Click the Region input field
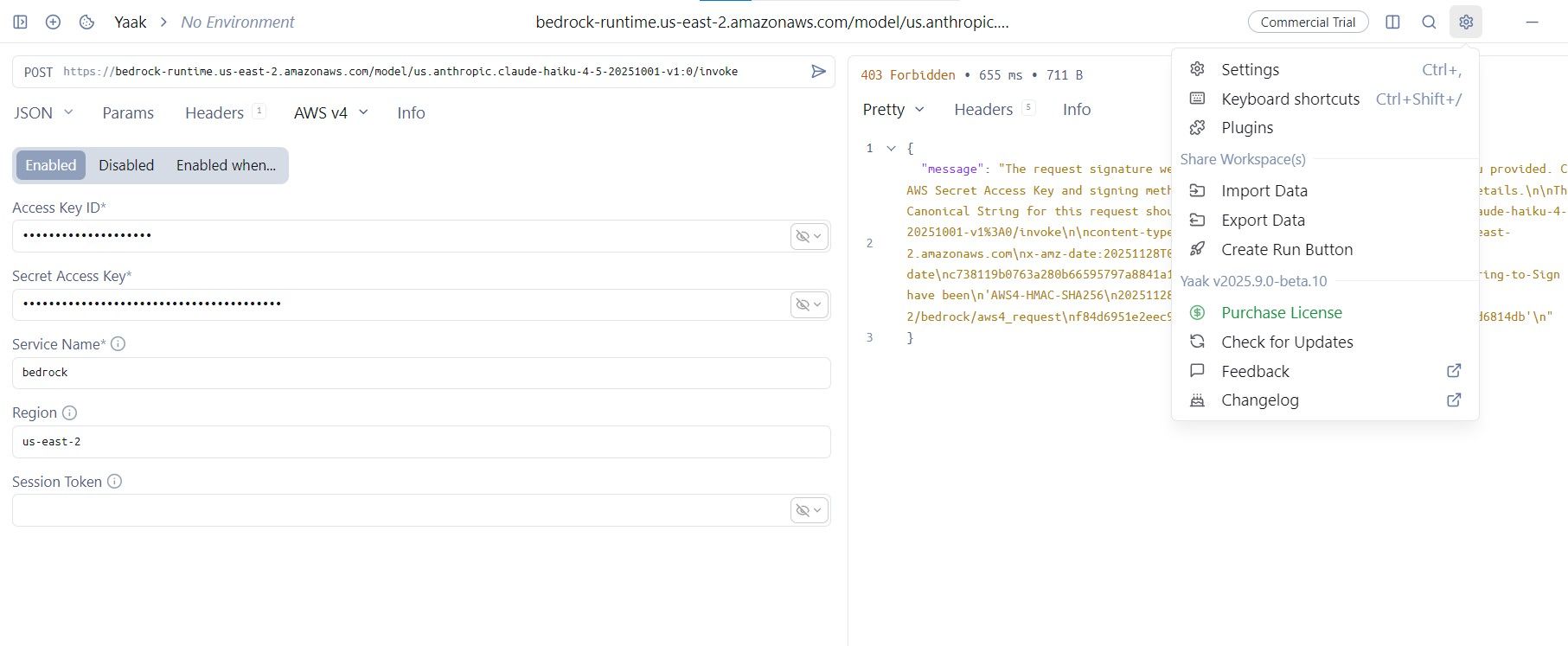Screen dimensions: 1568x646 (421, 442)
